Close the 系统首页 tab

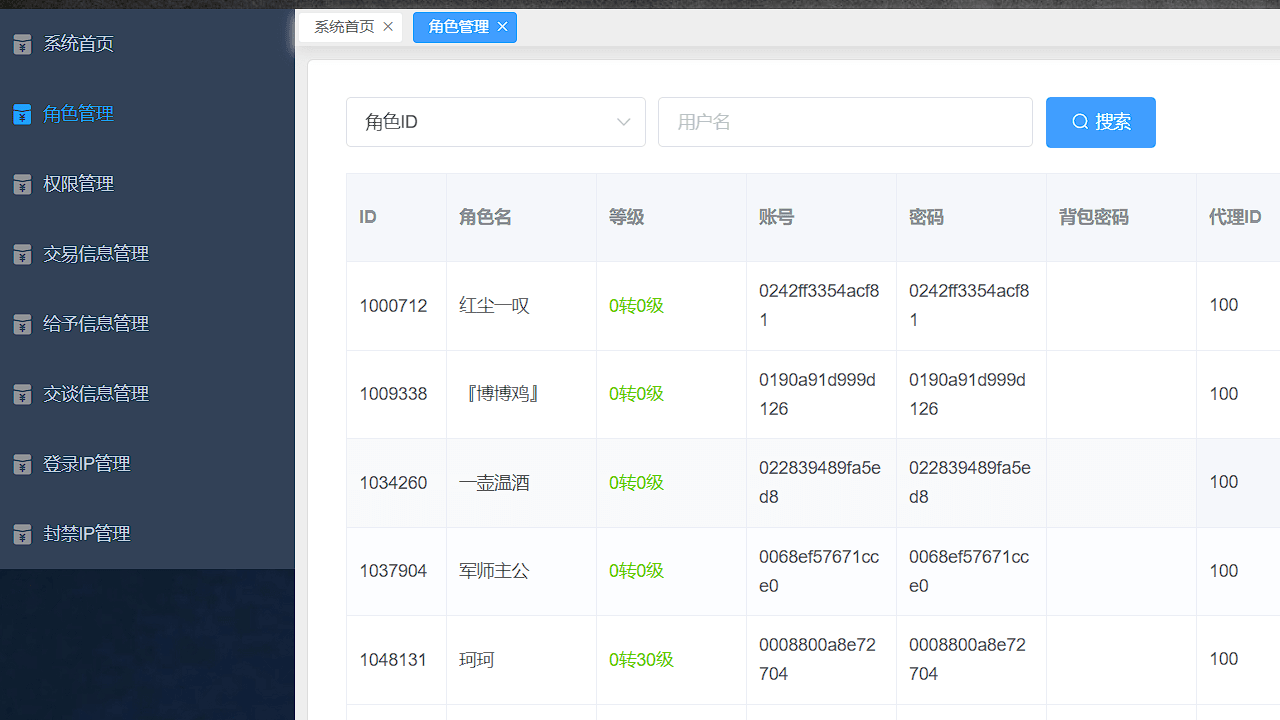[x=388, y=27]
